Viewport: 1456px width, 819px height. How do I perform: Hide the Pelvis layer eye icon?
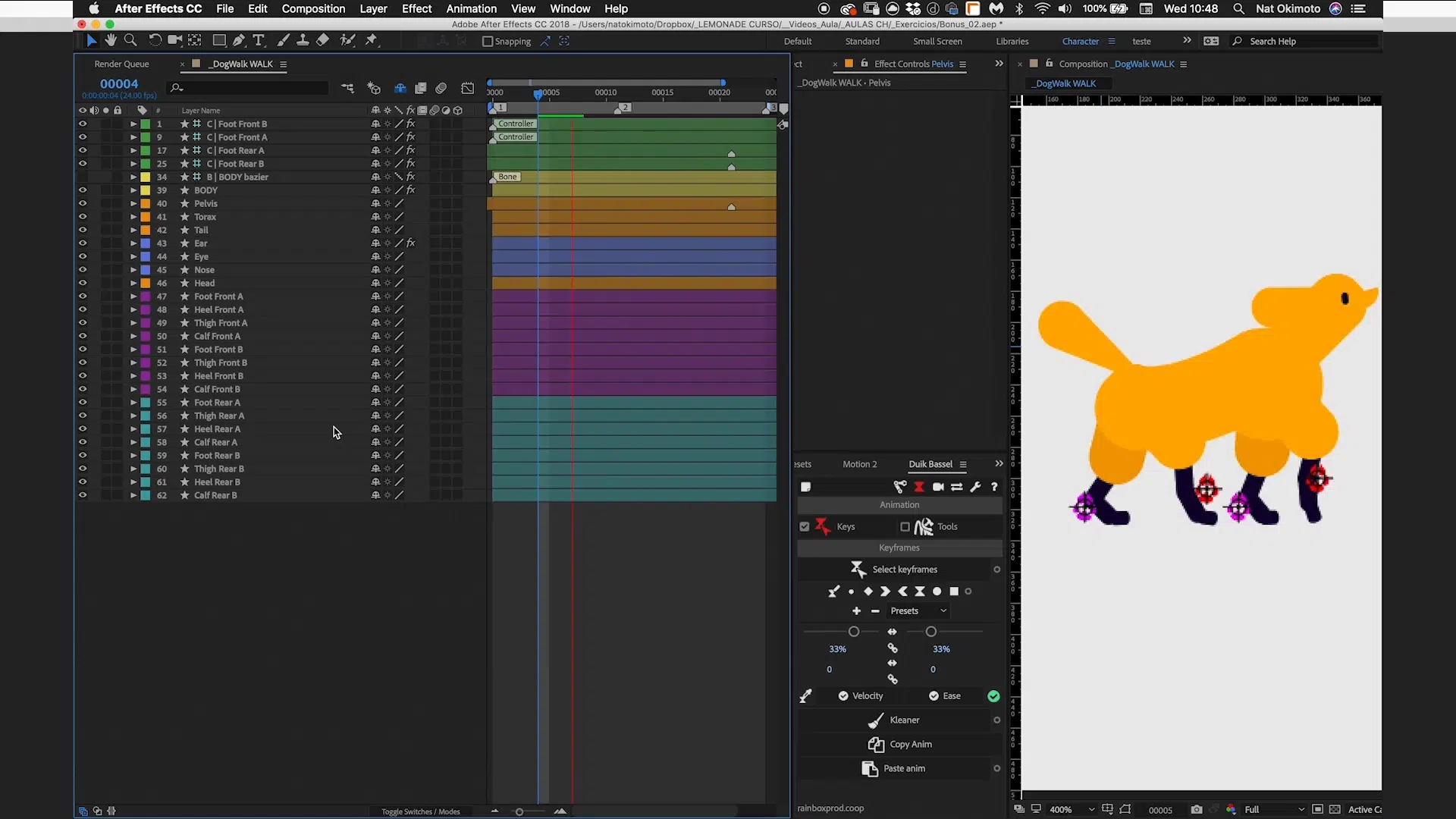(x=83, y=203)
